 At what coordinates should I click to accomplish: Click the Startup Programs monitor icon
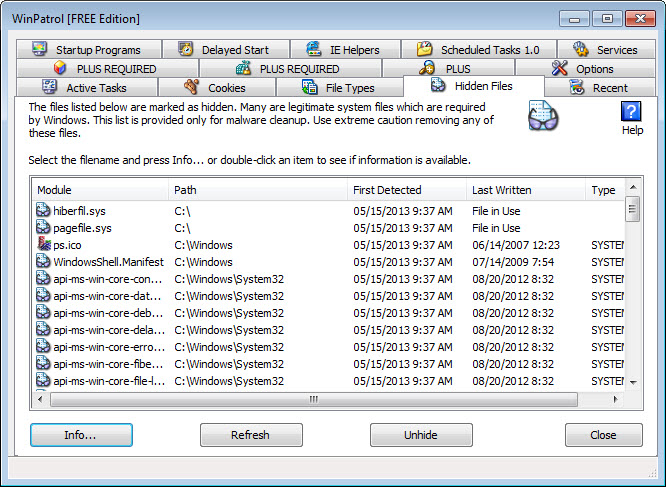(40, 49)
